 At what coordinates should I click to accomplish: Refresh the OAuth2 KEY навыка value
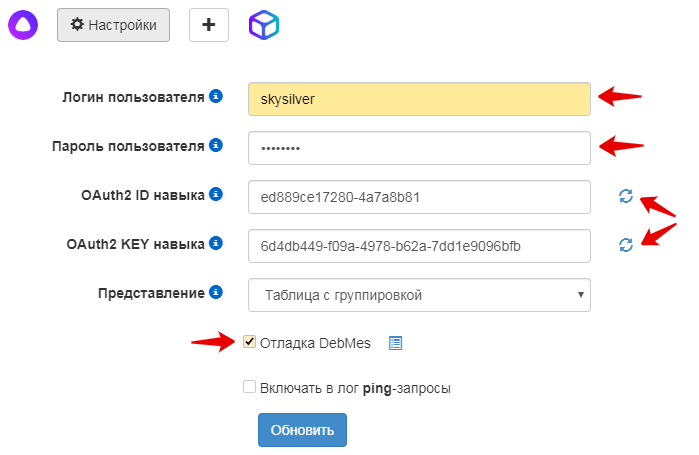[625, 244]
